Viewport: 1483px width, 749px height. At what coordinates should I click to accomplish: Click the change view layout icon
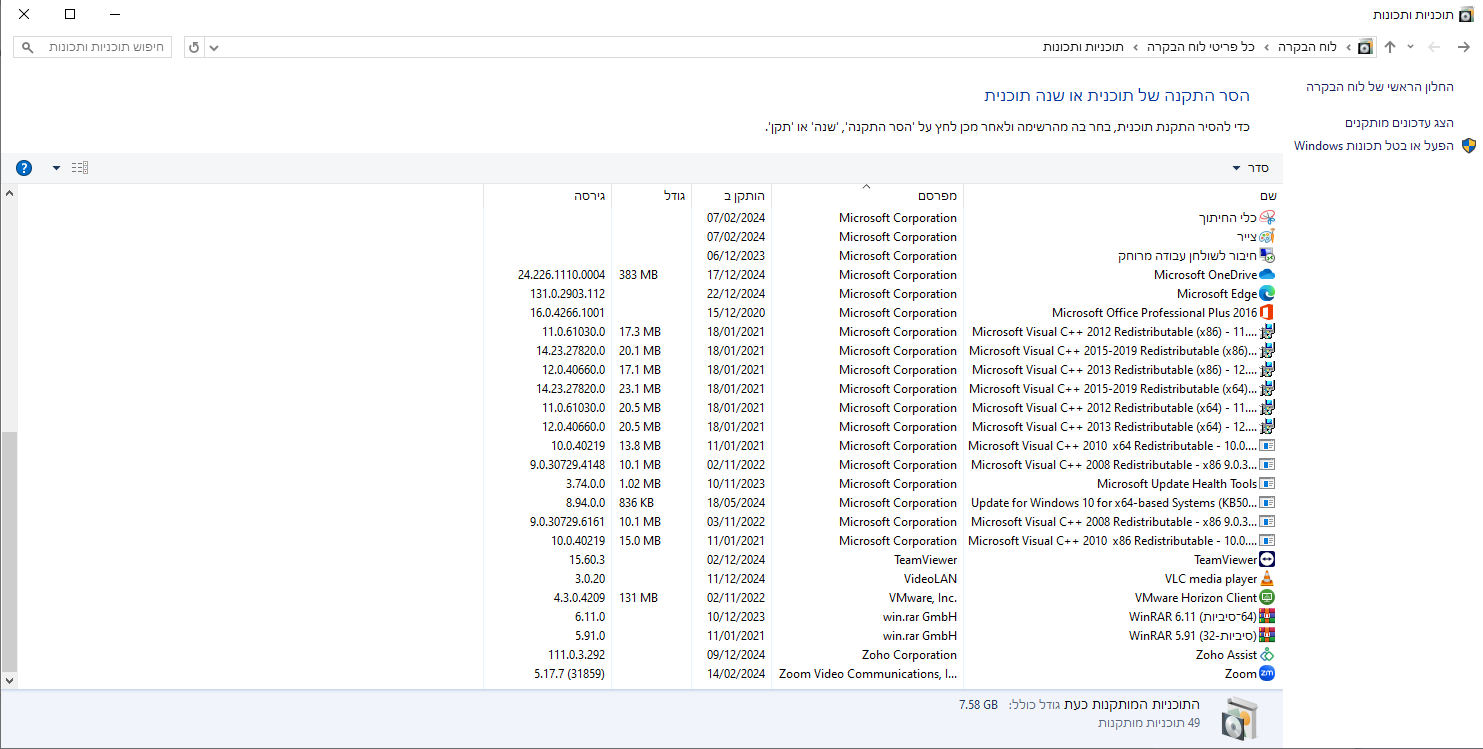[80, 168]
